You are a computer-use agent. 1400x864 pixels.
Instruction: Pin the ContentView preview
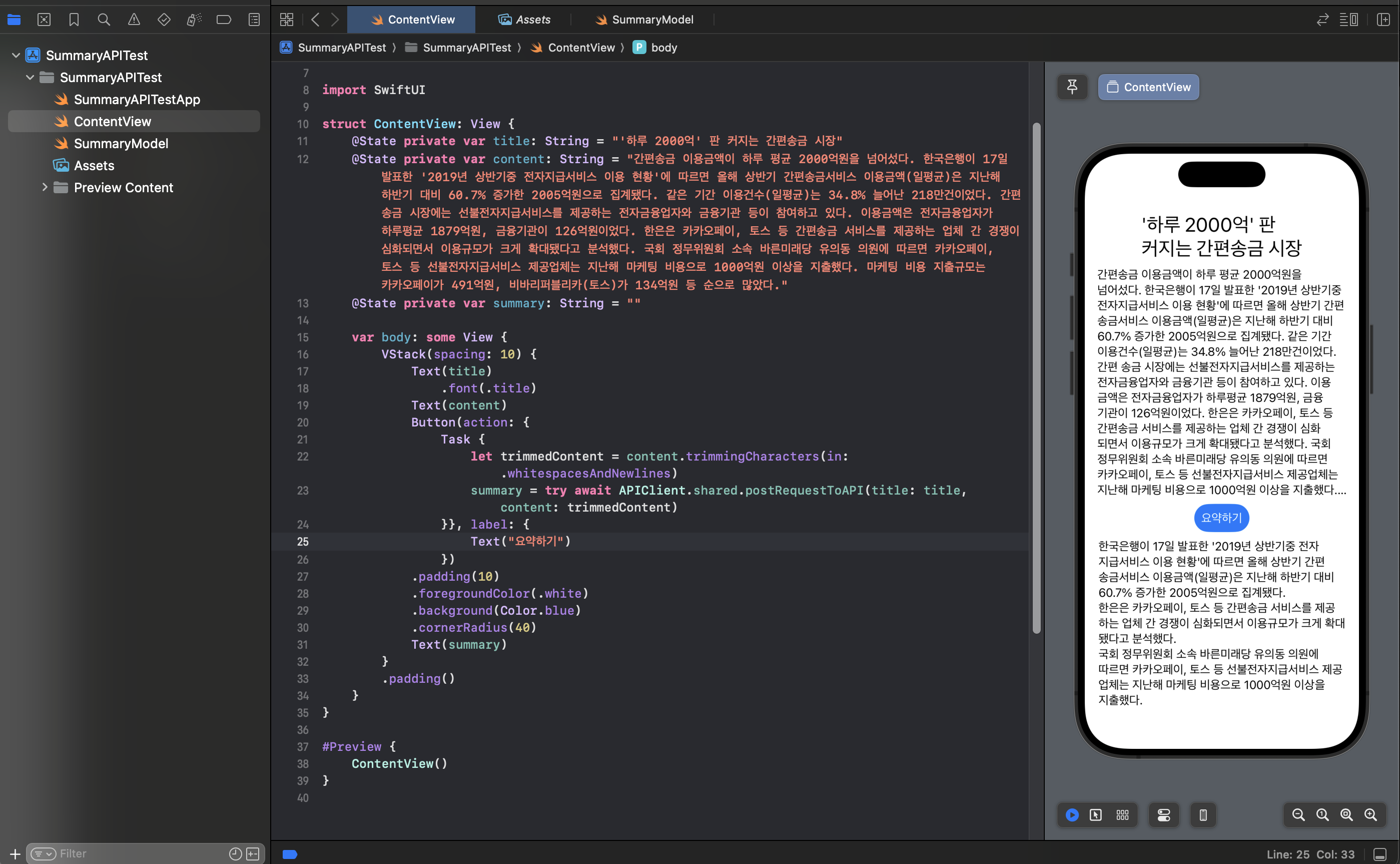click(1072, 87)
